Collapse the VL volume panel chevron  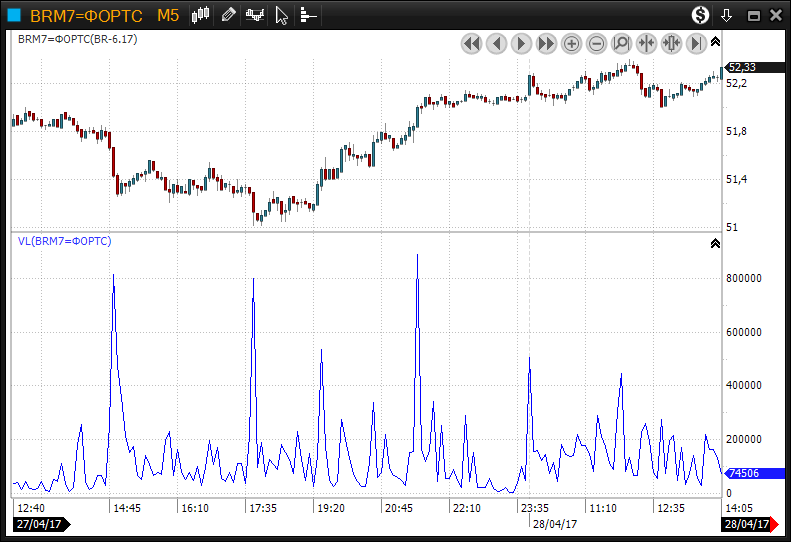(715, 243)
